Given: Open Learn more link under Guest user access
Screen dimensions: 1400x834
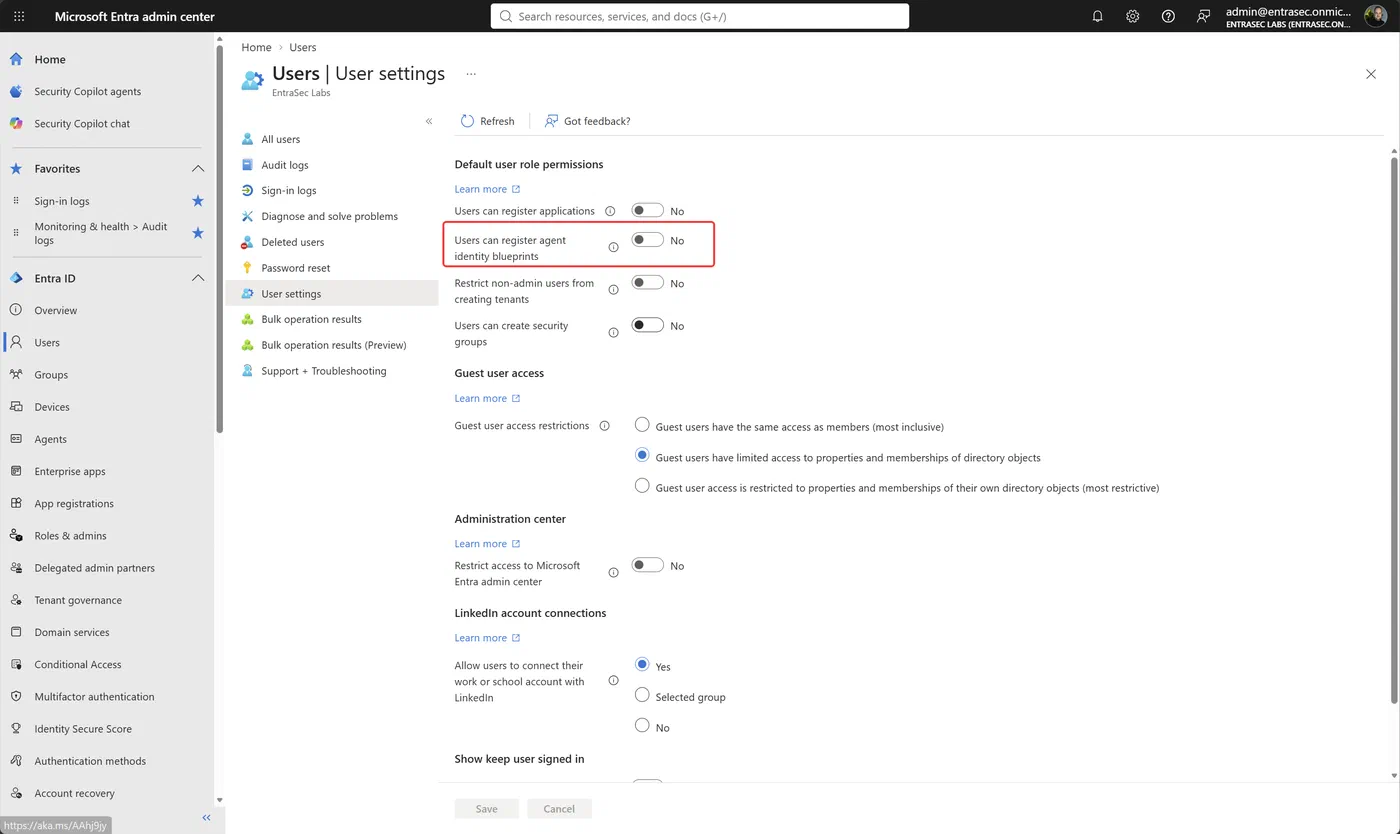Looking at the screenshot, I should (x=487, y=398).
